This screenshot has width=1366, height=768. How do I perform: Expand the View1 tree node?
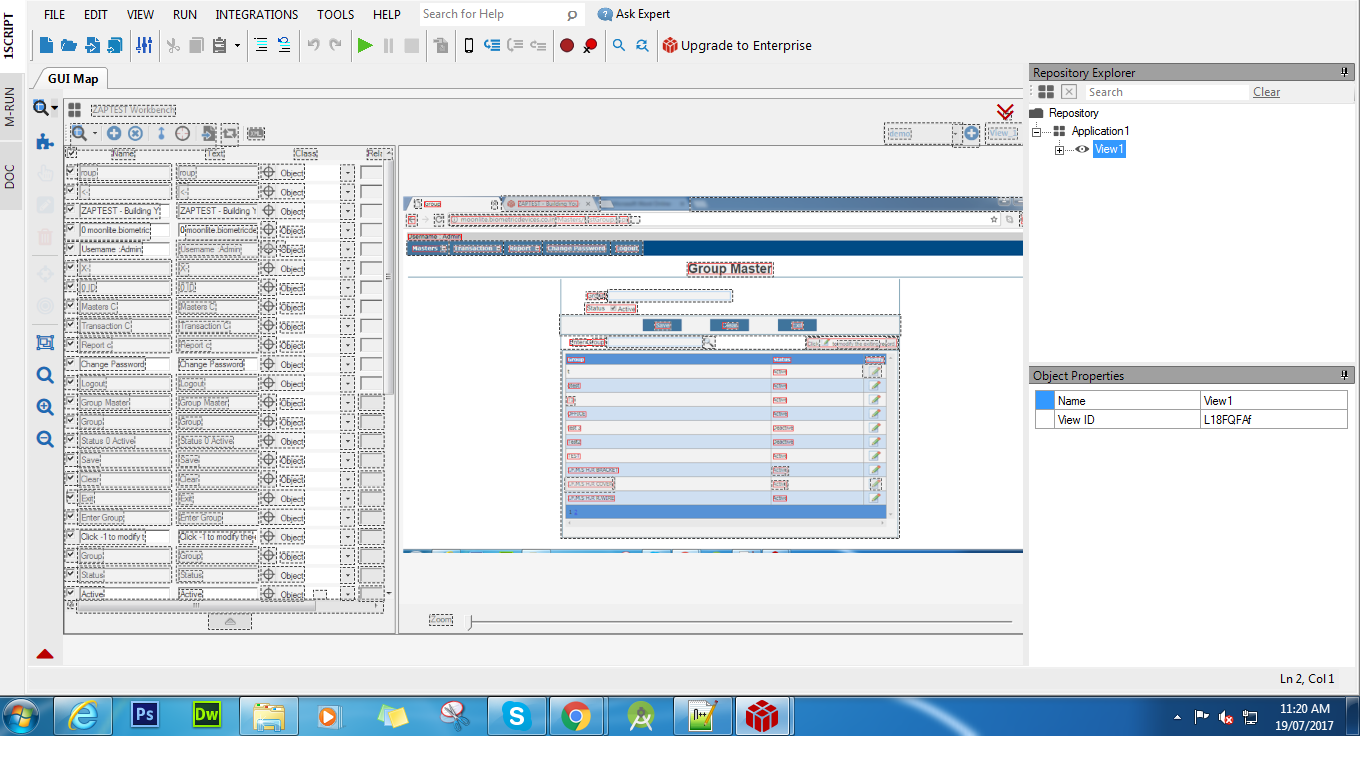point(1060,150)
